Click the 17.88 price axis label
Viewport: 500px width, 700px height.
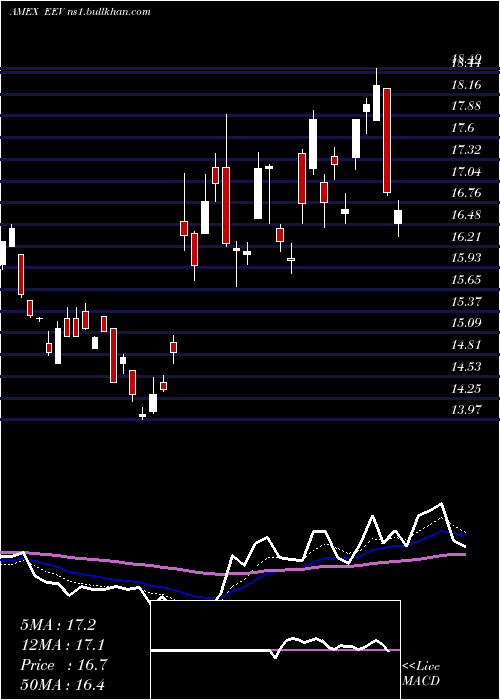(467, 106)
